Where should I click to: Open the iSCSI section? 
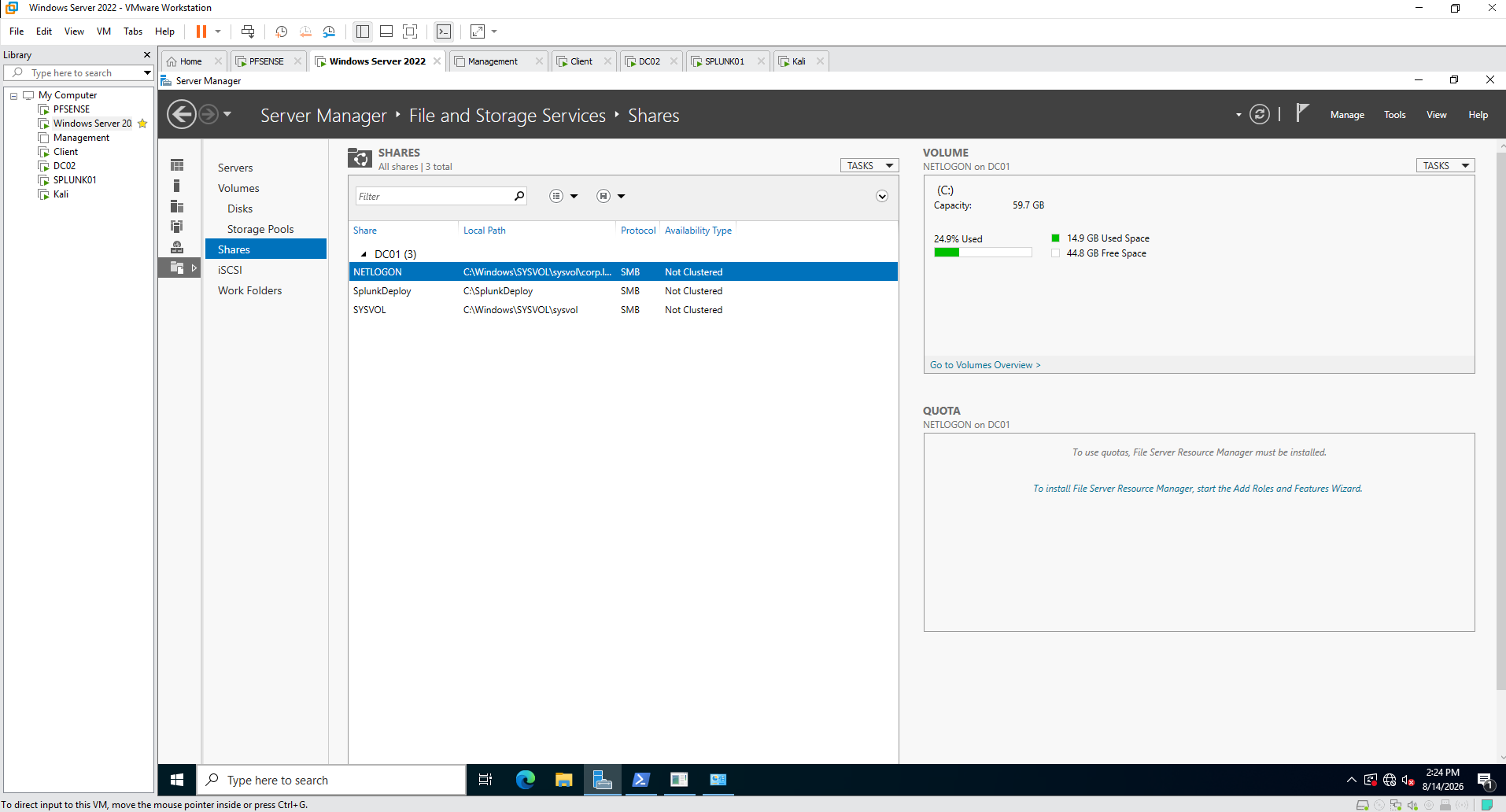[230, 270]
